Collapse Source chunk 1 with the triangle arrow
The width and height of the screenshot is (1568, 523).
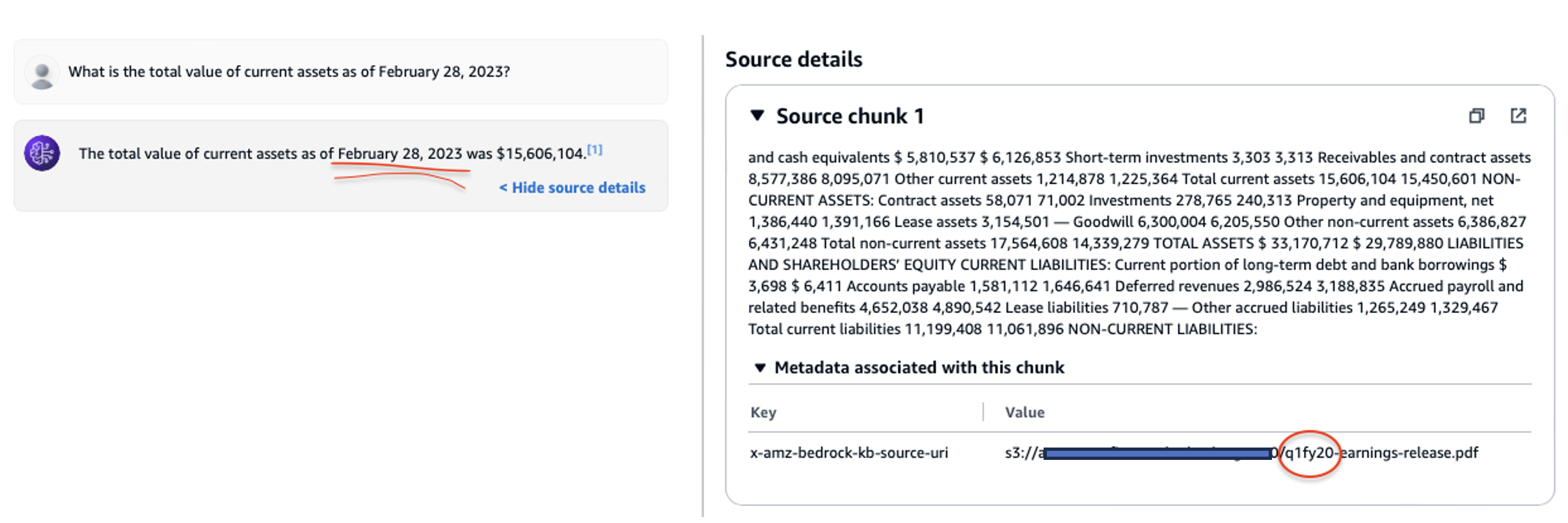(757, 116)
